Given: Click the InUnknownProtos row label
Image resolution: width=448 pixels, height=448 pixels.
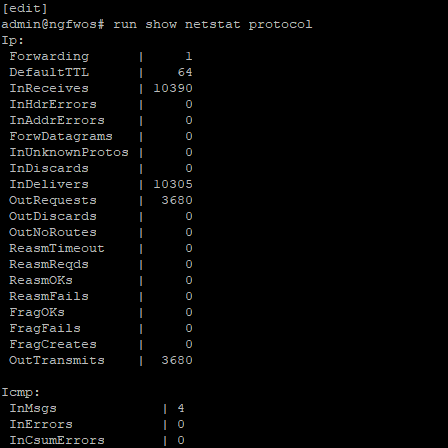Looking at the screenshot, I should pos(69,152).
